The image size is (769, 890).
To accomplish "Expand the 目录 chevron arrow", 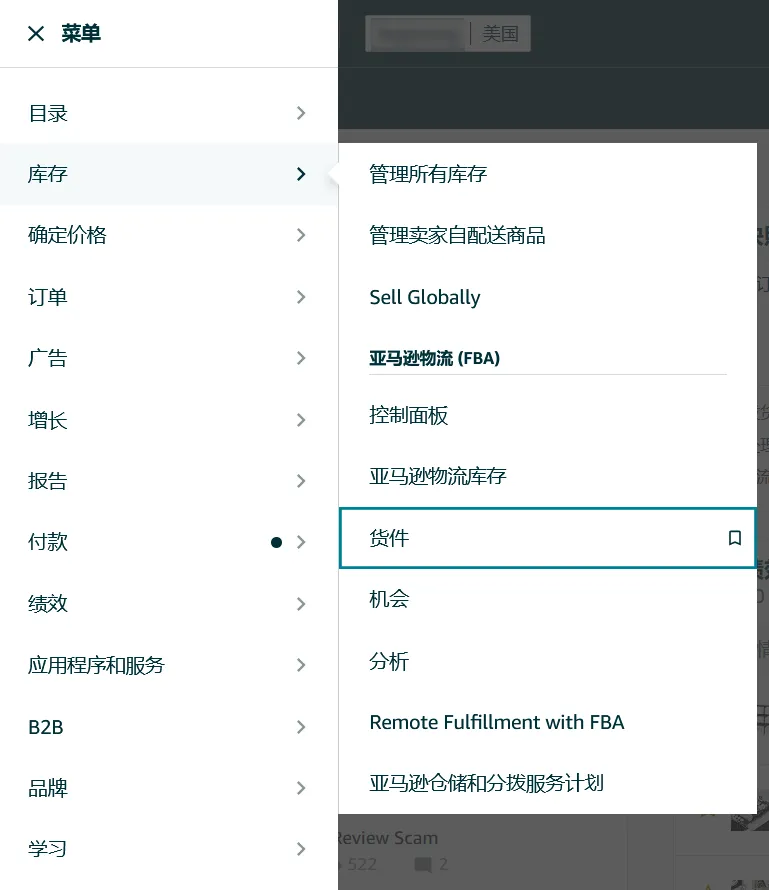I will click(x=300, y=113).
